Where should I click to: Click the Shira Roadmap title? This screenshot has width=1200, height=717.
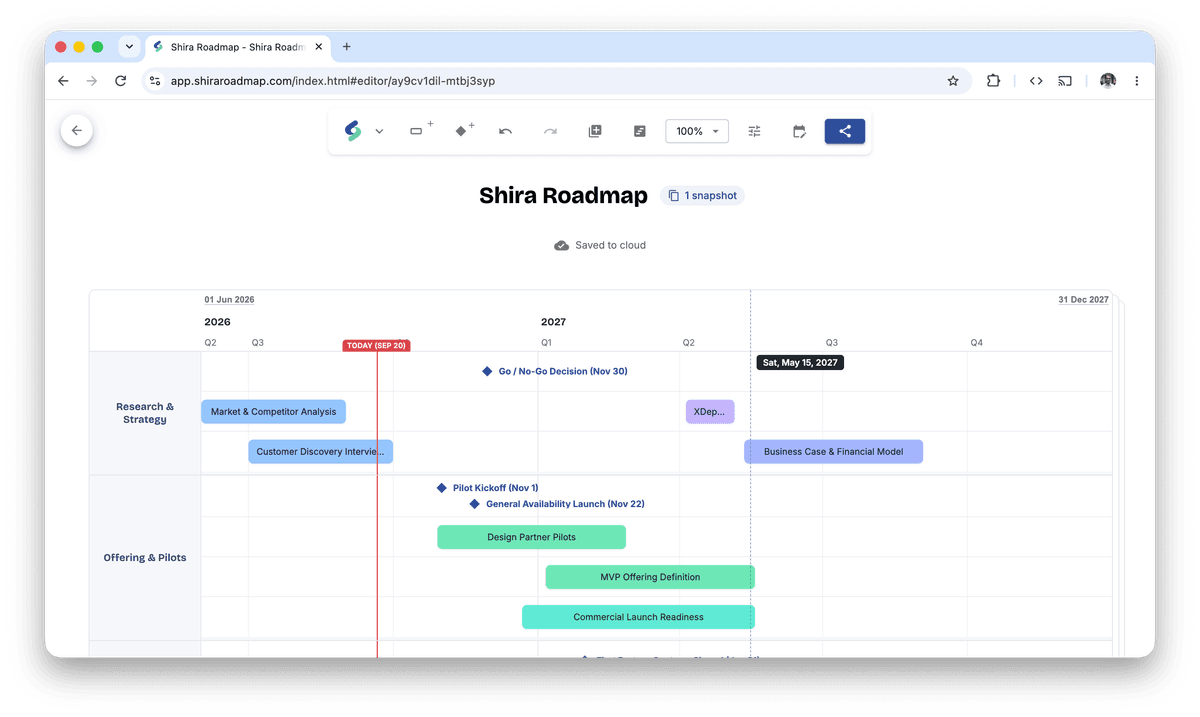point(563,196)
